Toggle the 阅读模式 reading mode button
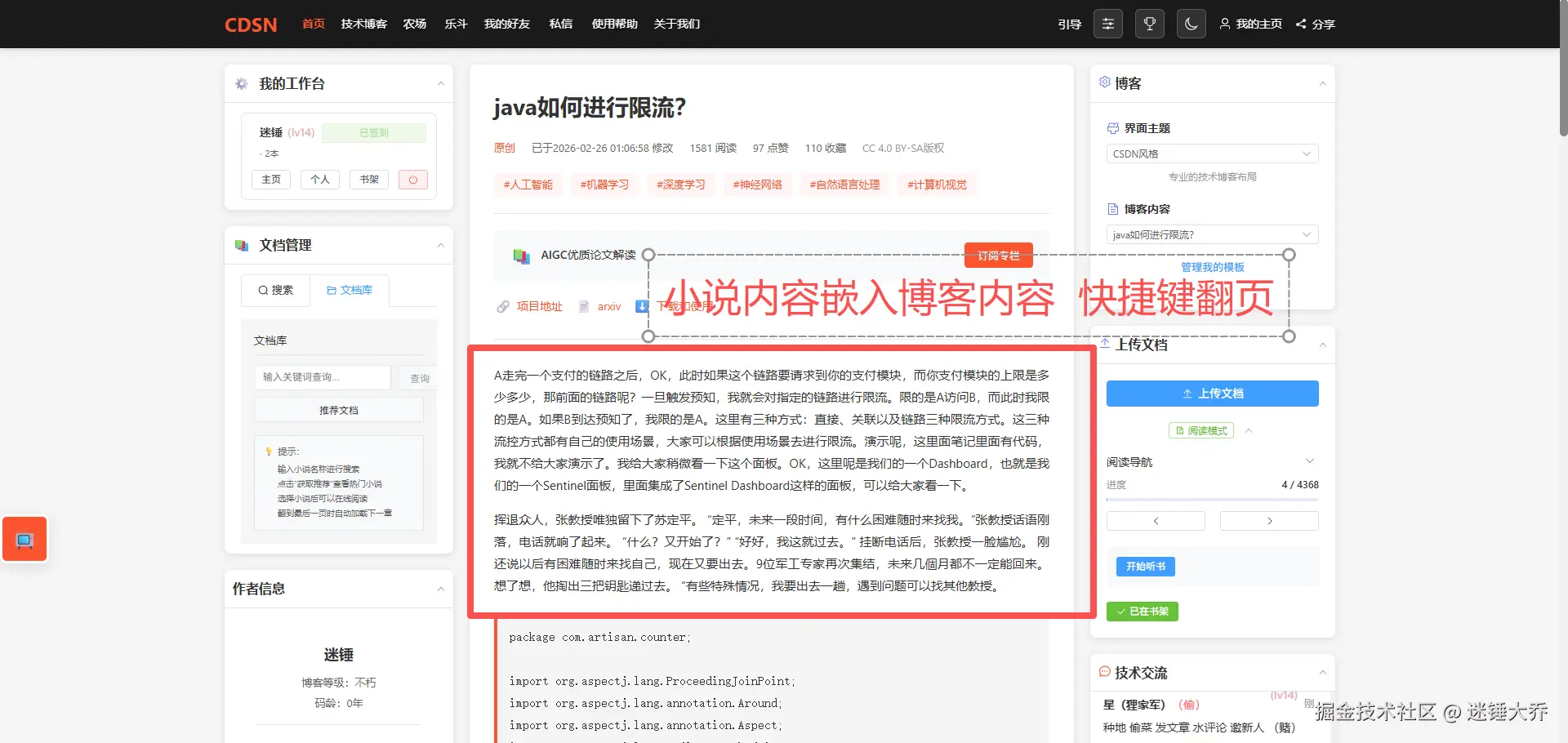The height and width of the screenshot is (743, 1568). (1201, 430)
